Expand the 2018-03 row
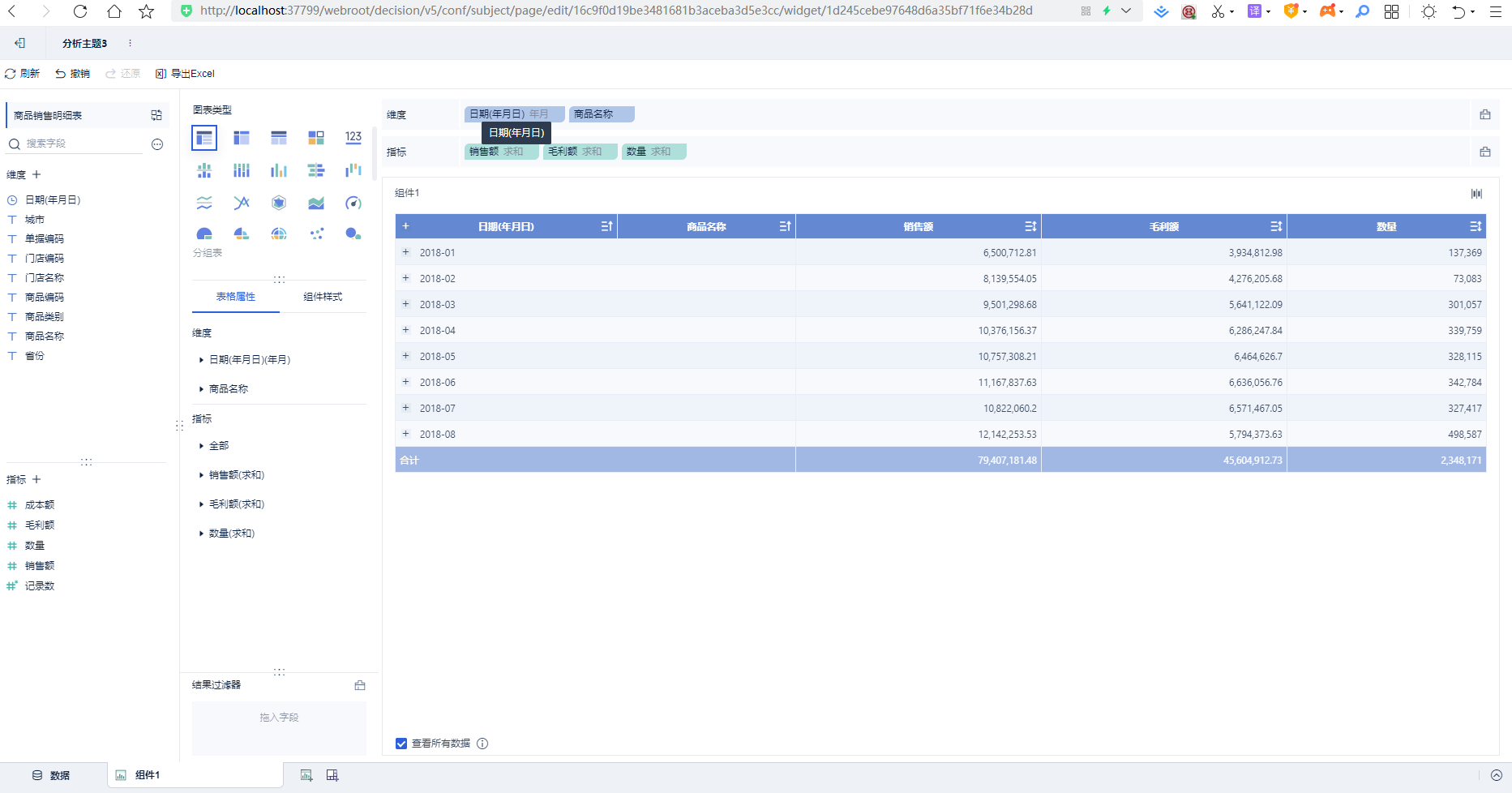 (x=406, y=304)
